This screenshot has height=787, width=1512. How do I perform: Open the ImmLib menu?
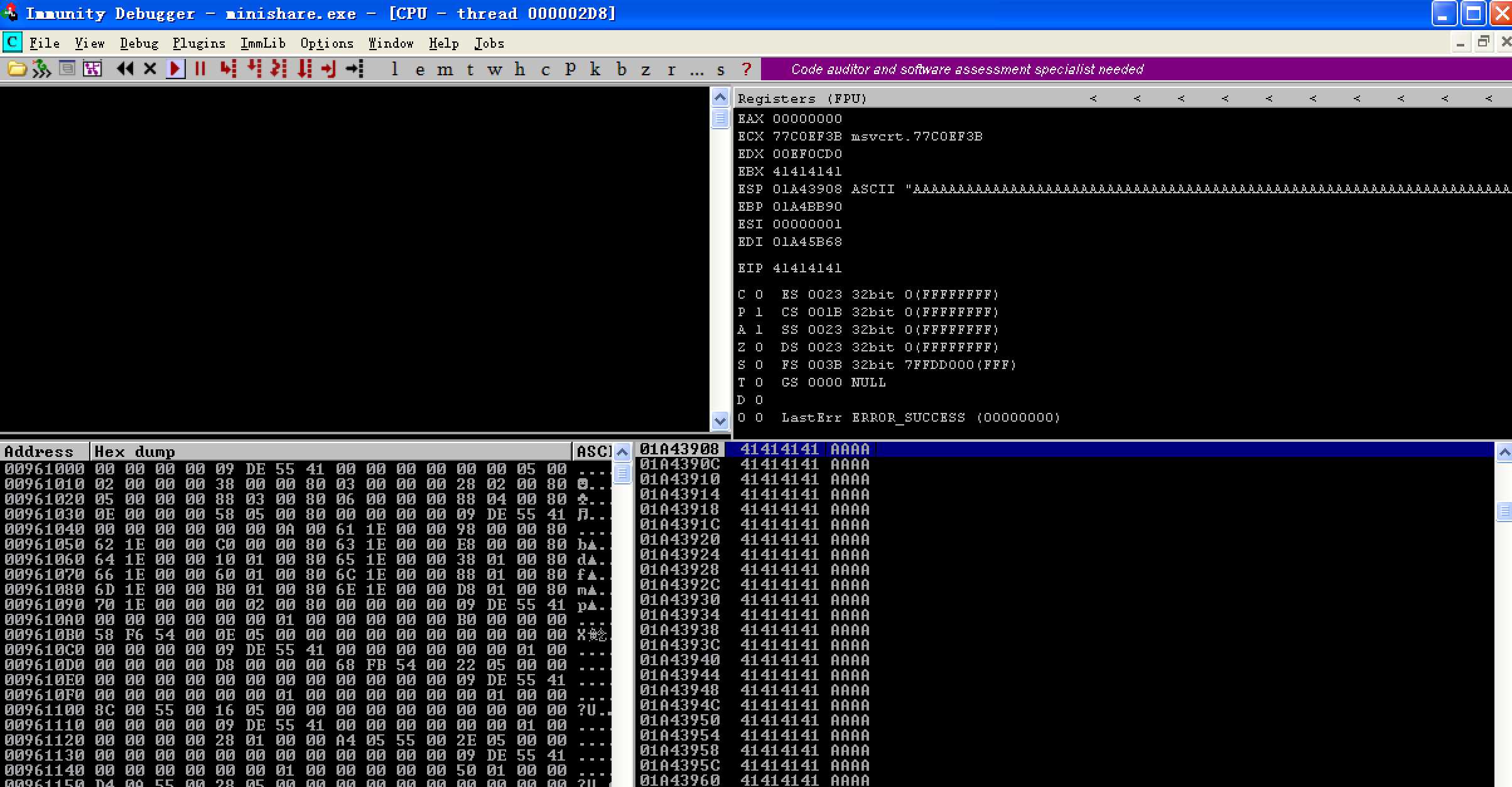[x=263, y=43]
